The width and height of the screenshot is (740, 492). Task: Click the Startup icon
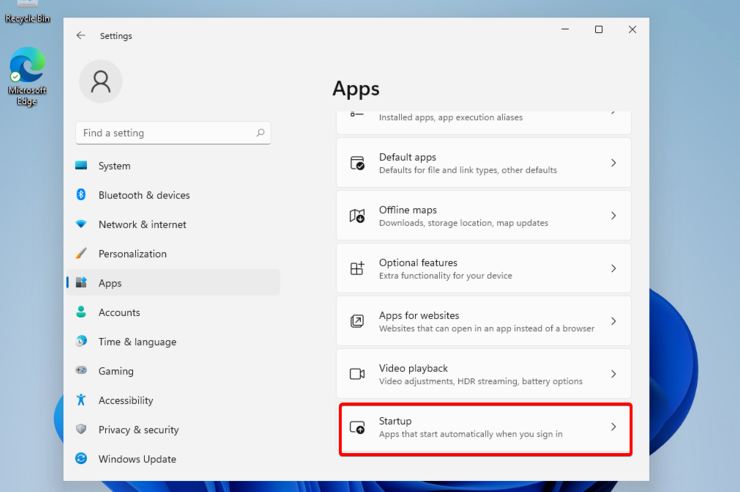tap(357, 427)
